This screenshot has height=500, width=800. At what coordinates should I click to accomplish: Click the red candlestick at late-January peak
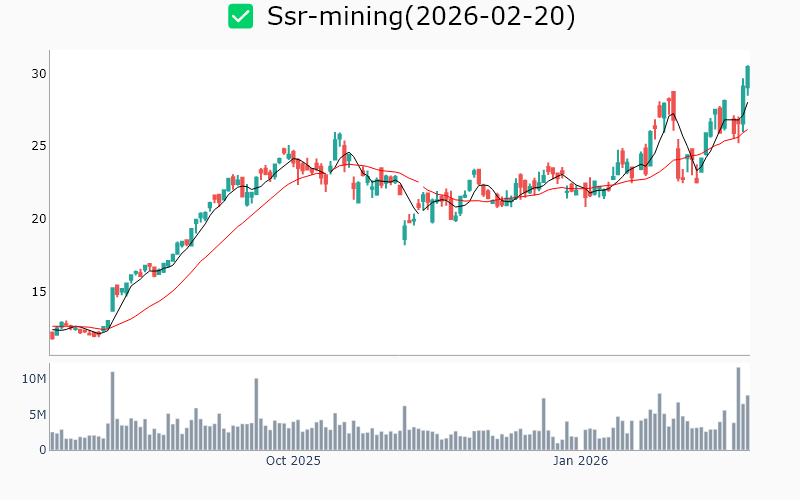coord(673,105)
